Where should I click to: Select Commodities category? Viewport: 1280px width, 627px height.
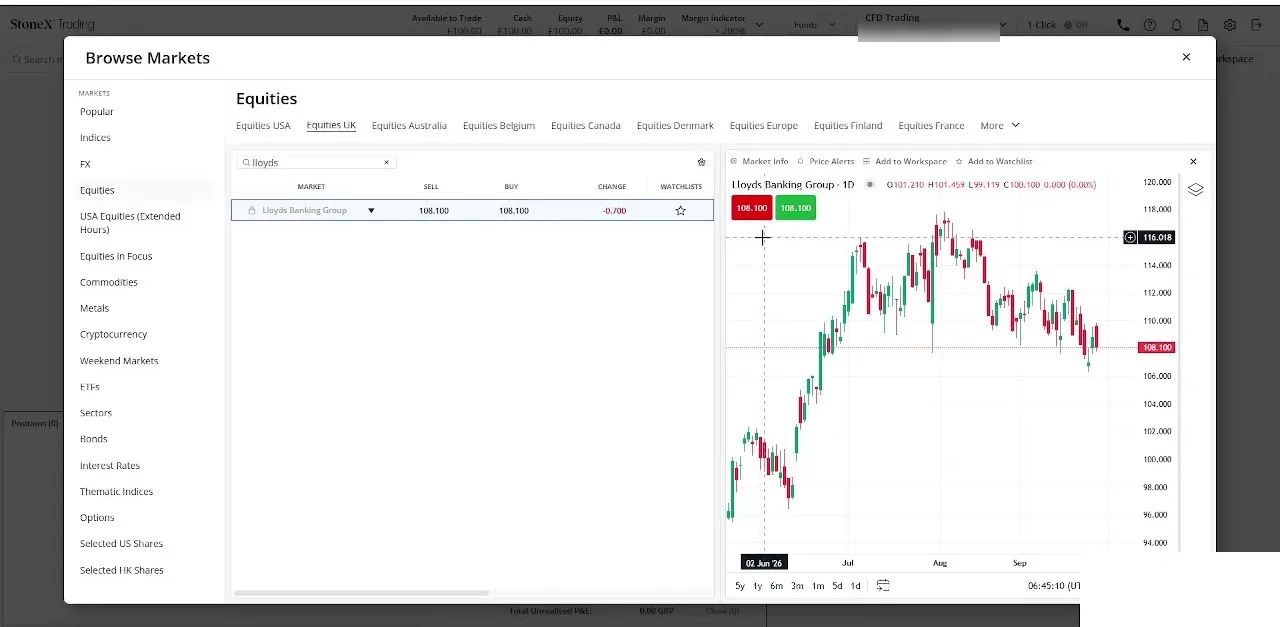109,282
